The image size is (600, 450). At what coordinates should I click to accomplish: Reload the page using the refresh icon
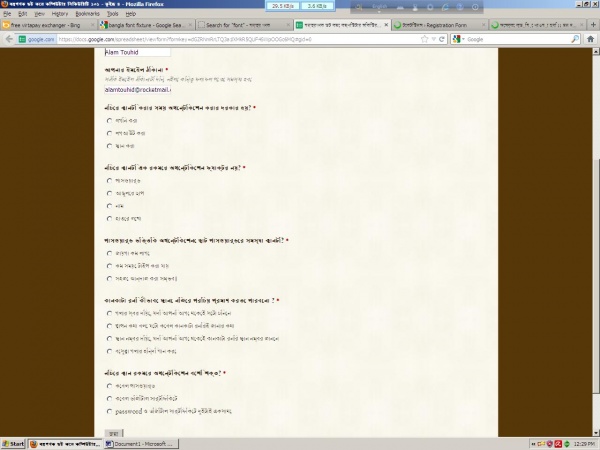(x=442, y=39)
